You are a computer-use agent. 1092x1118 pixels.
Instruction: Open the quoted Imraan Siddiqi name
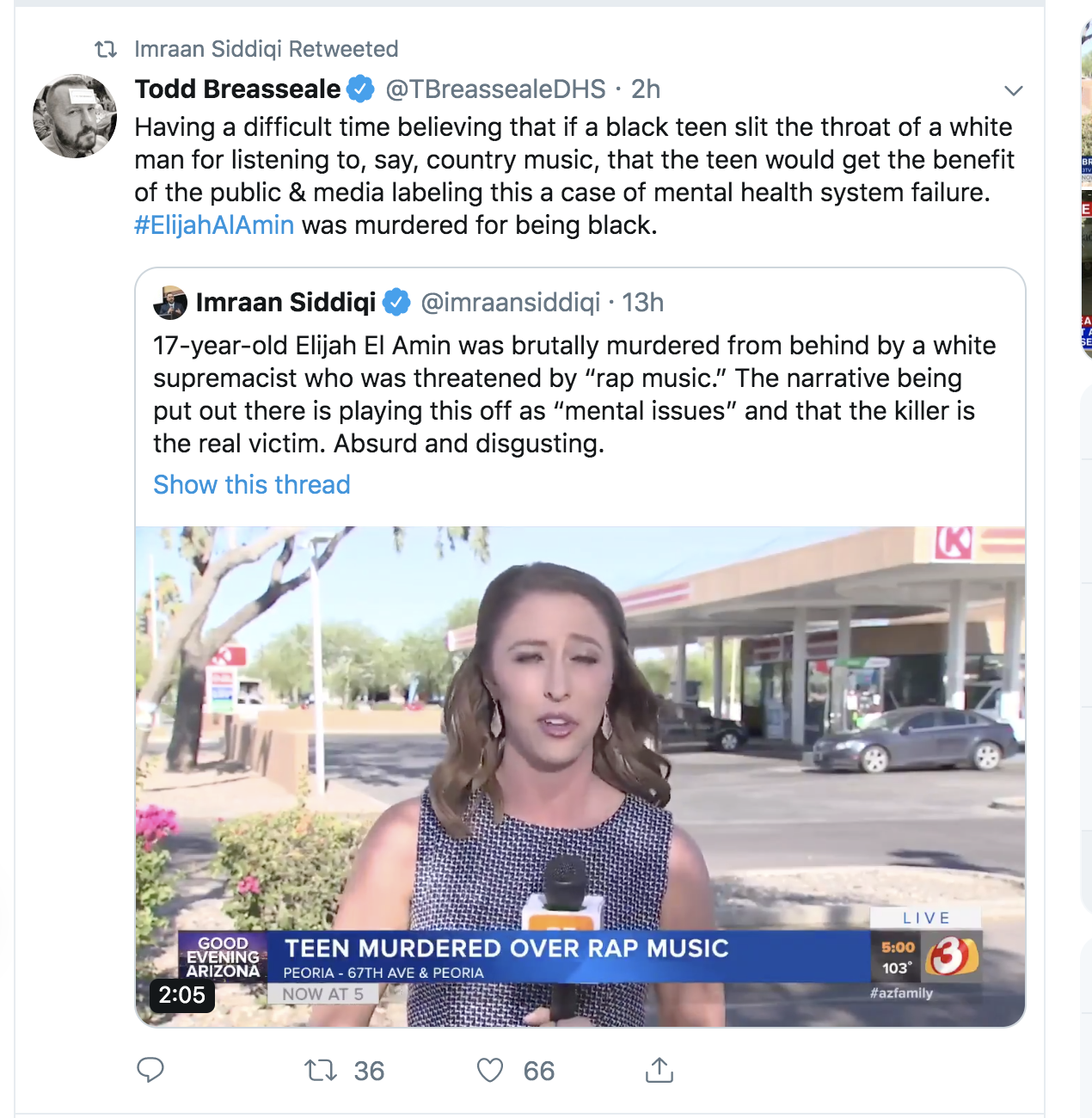(x=286, y=303)
